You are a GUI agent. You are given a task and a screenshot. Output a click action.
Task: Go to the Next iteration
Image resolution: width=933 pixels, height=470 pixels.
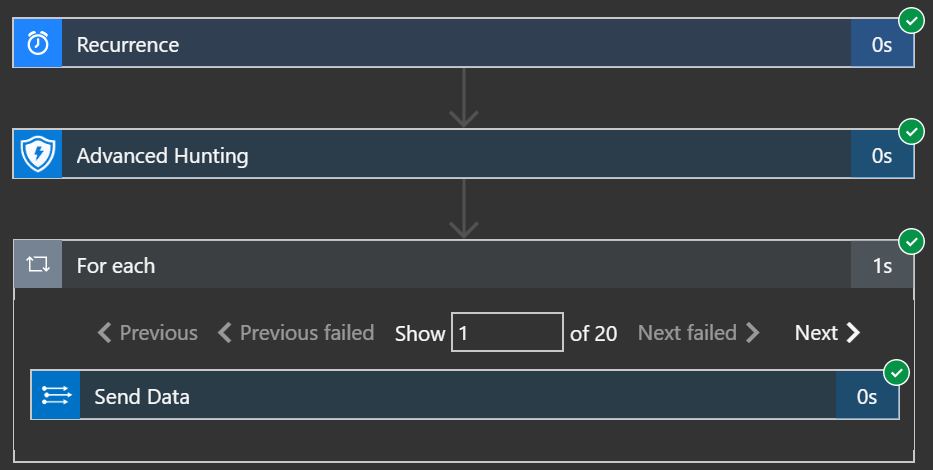[x=827, y=333]
